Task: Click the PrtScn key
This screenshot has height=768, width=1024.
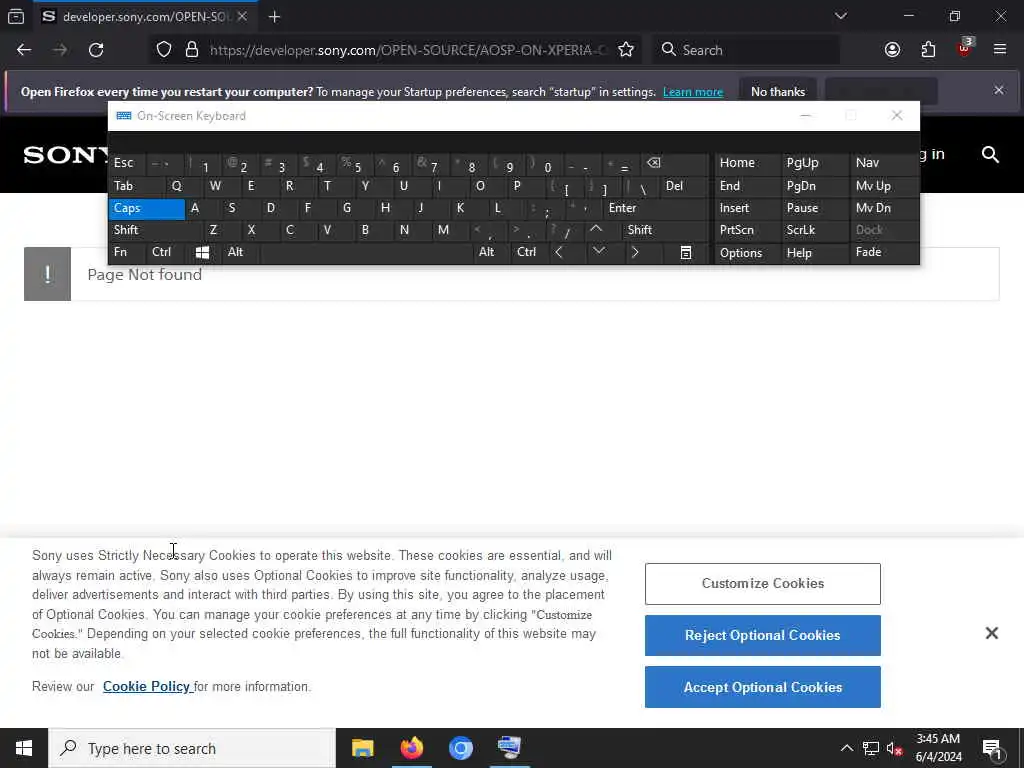Action: point(747,230)
